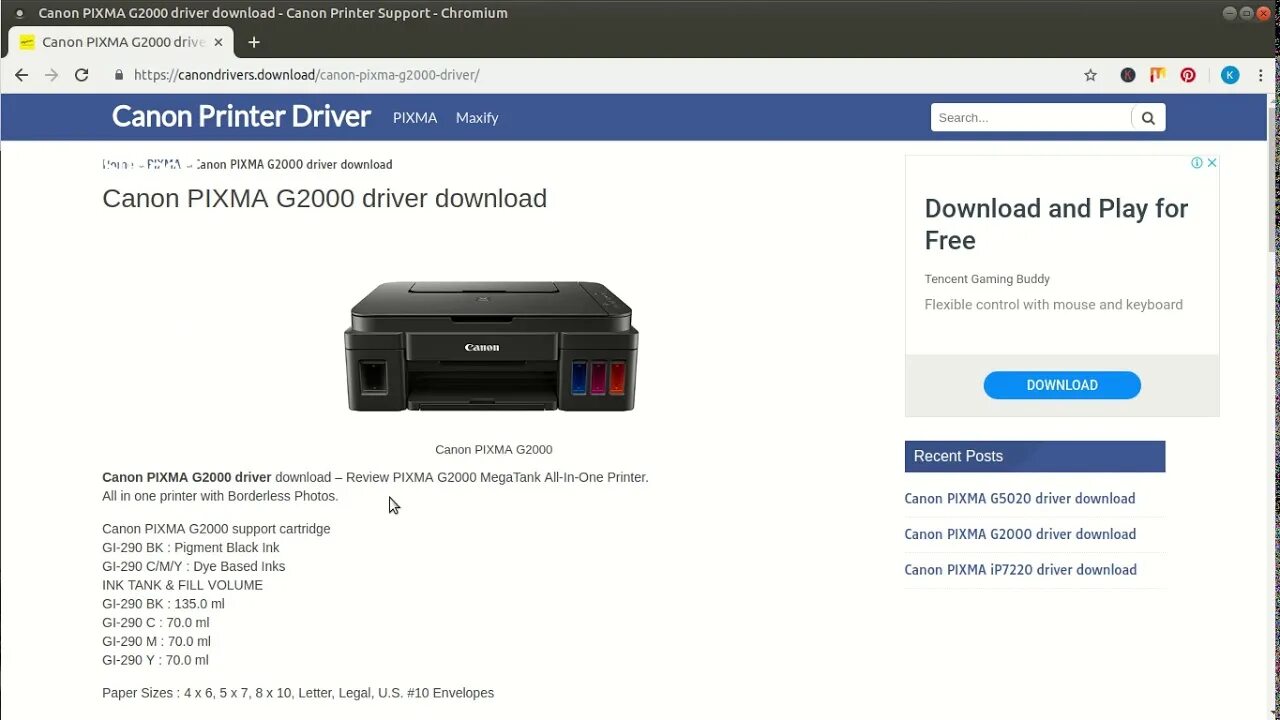Open the dark round K extension icon
1280x720 pixels.
coord(1128,75)
